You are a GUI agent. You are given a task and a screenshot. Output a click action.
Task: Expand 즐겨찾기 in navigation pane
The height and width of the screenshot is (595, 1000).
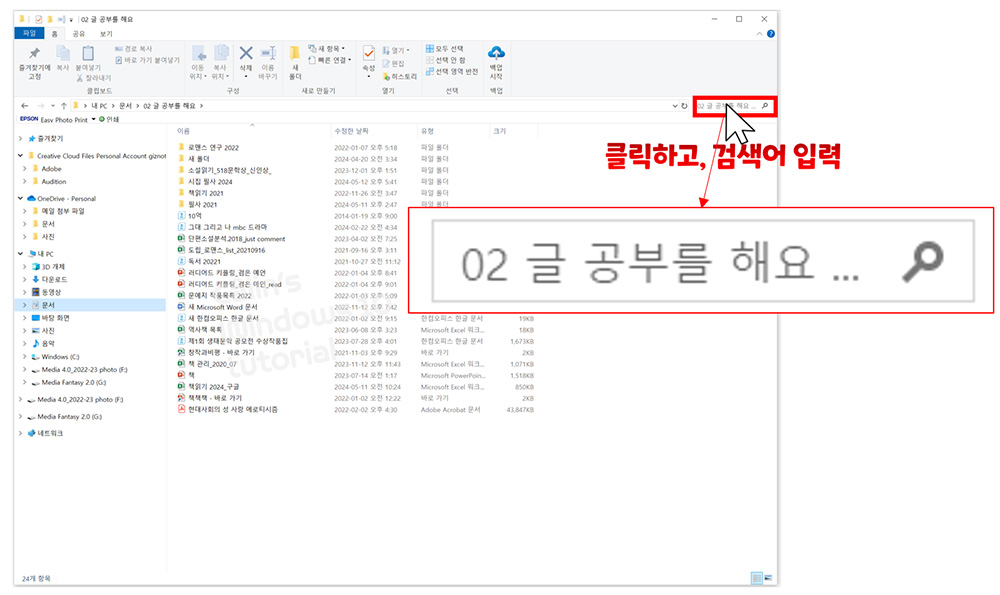coord(20,138)
